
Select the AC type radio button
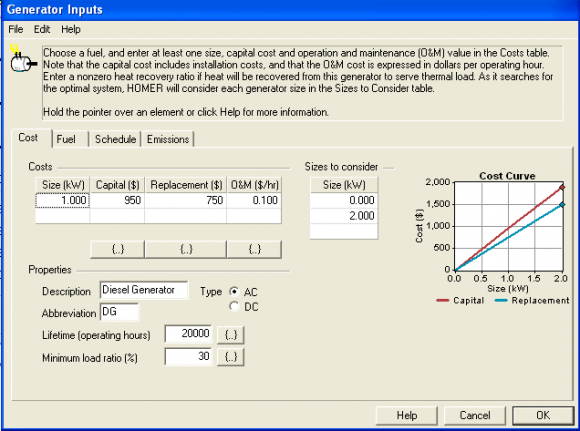click(234, 292)
